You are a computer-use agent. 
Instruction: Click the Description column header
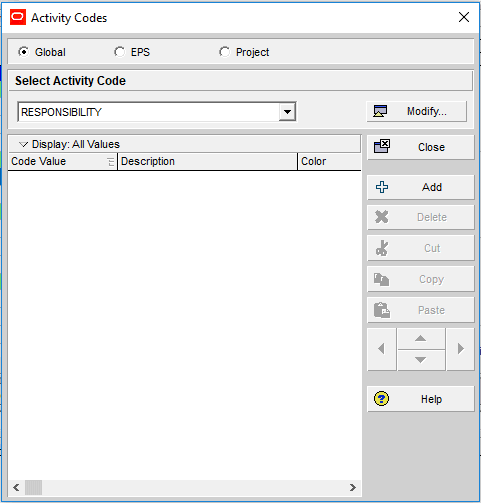(207, 161)
